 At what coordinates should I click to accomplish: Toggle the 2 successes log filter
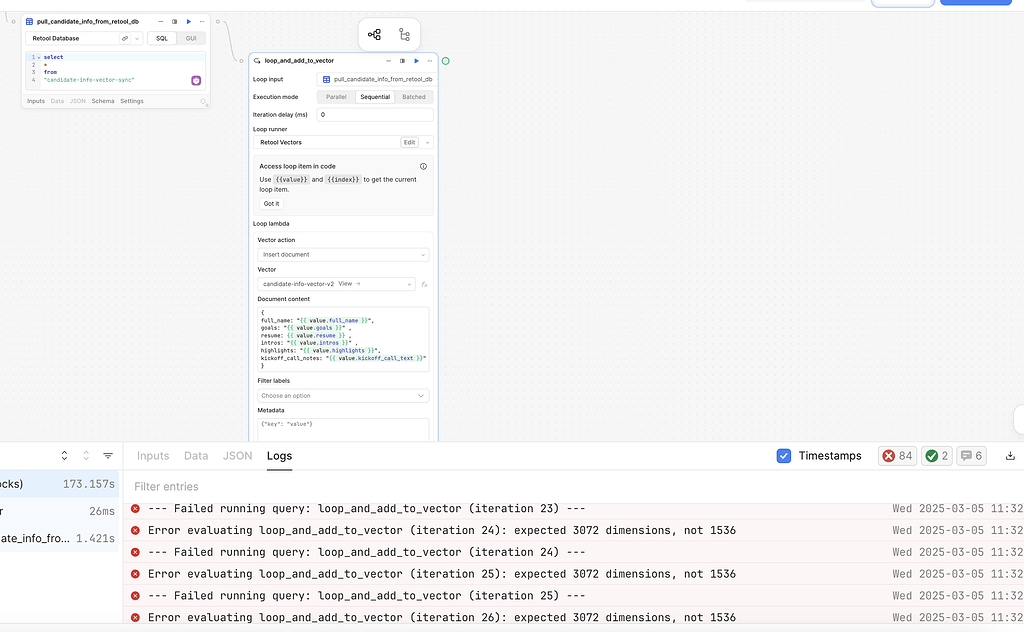pos(937,456)
